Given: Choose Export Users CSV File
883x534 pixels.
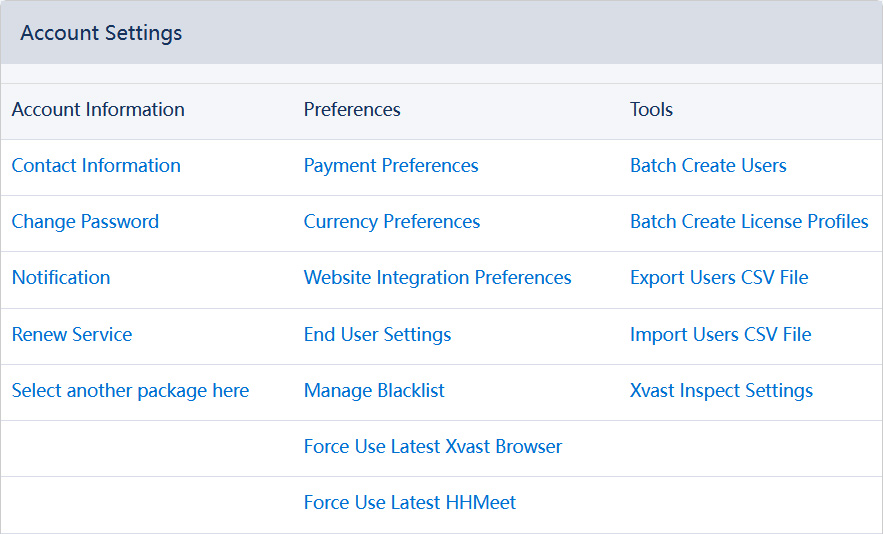Looking at the screenshot, I should 719,278.
